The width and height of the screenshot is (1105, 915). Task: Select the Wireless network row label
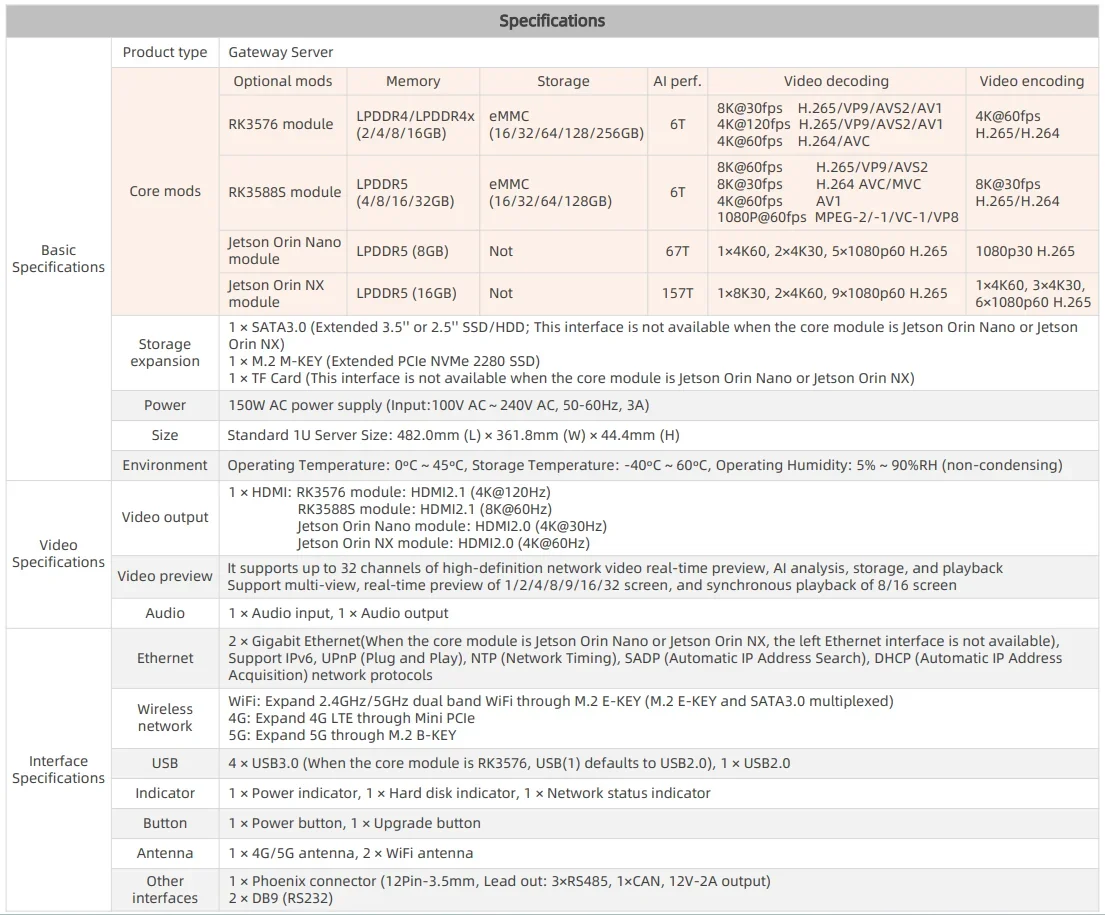click(x=165, y=717)
